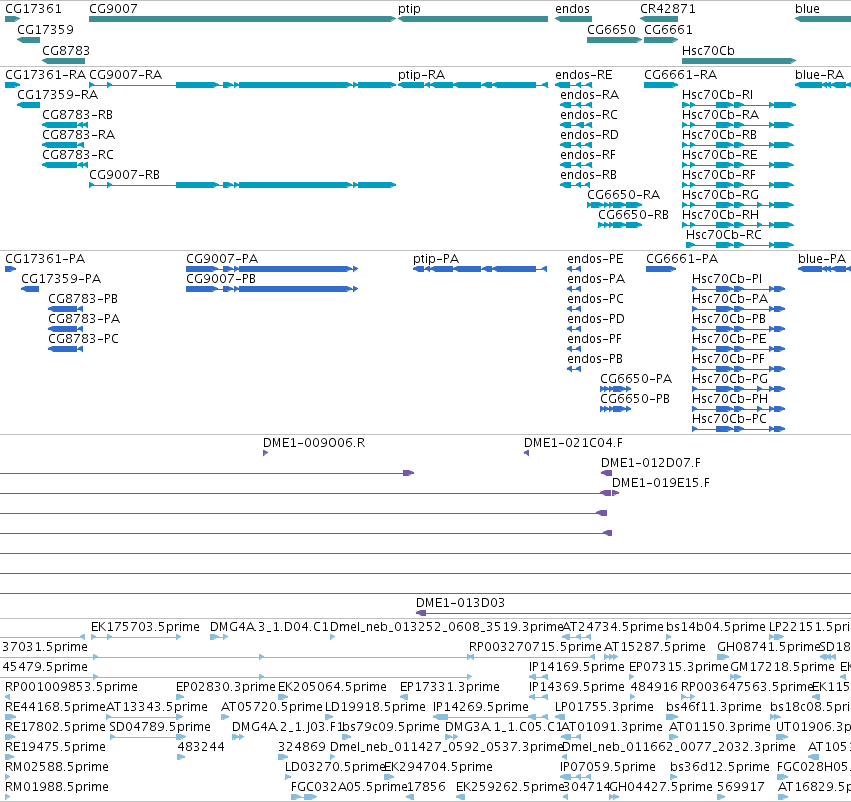Click the 'CG6661-RA' transcript label
Screen dimensions: 851x802
tap(680, 74)
